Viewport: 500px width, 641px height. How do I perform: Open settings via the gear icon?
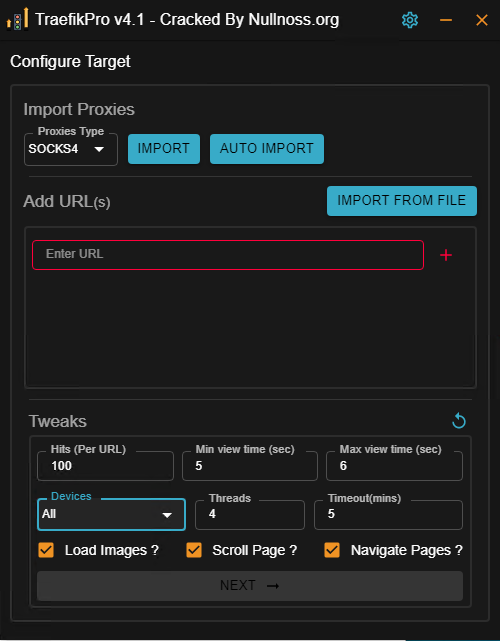pos(410,20)
